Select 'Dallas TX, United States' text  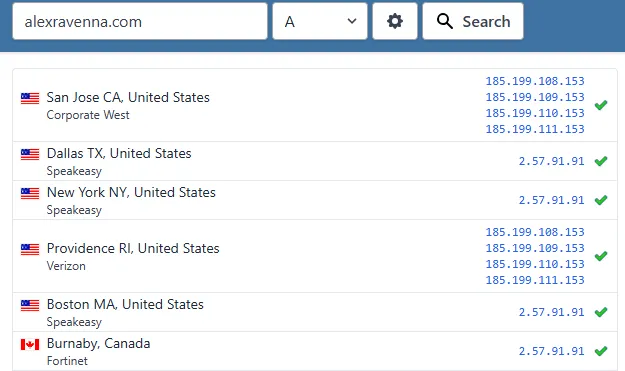tap(119, 153)
